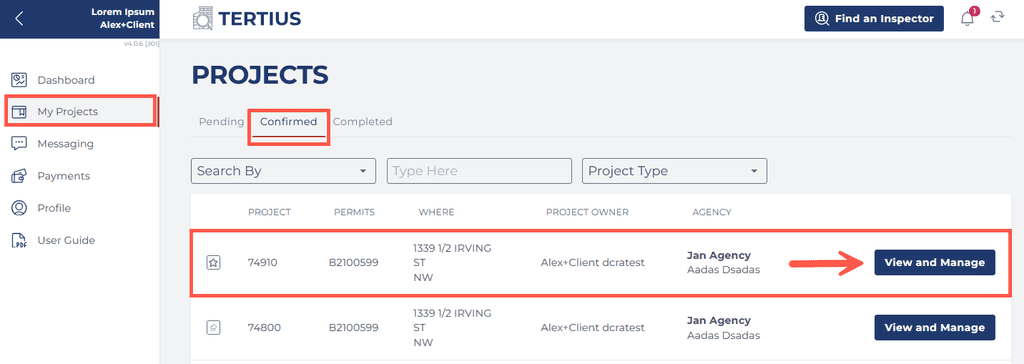Switch to the Completed tab
Viewport: 1024px width, 364px height.
362,122
